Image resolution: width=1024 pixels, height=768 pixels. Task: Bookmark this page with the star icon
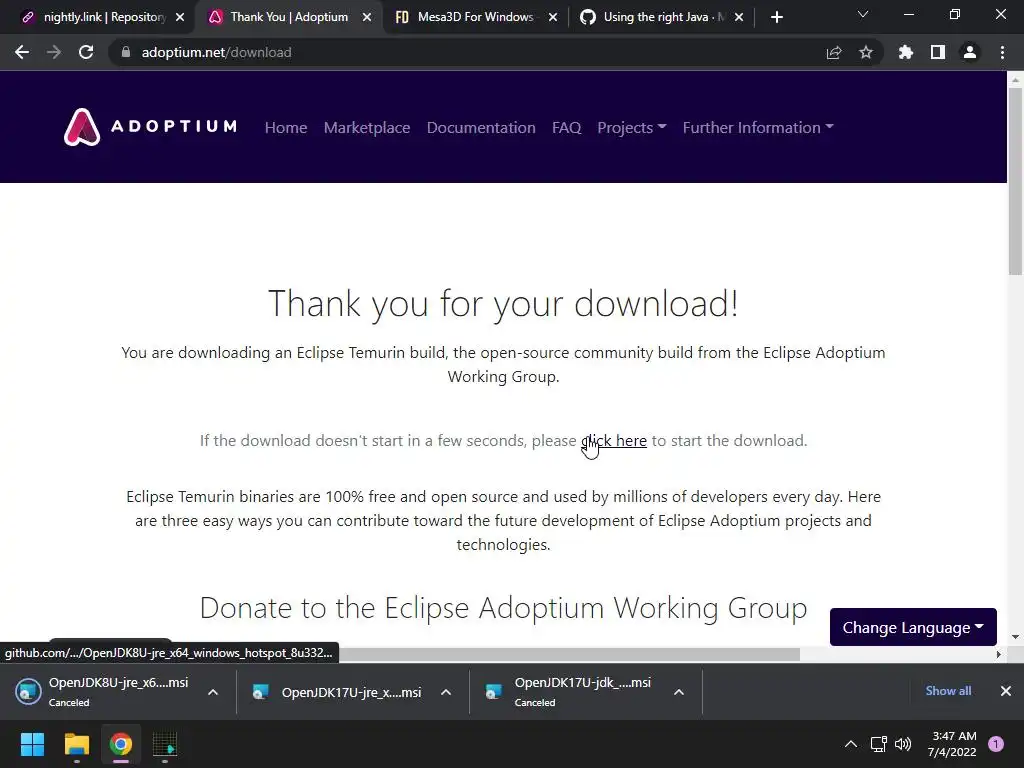pos(866,52)
